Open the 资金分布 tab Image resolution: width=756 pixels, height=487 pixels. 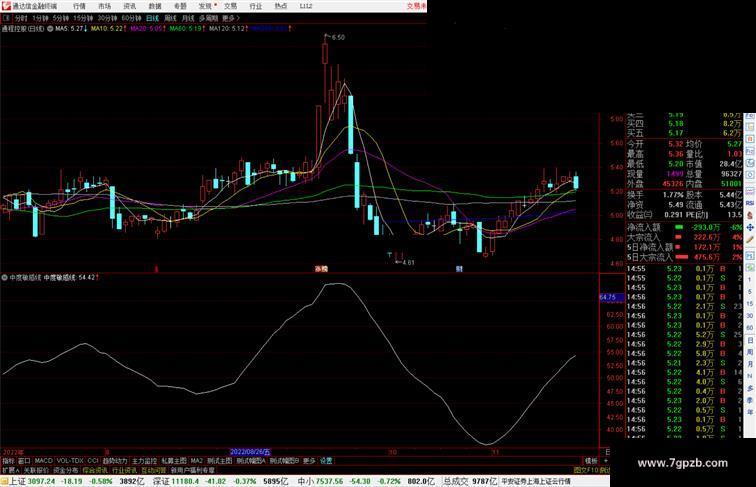click(x=66, y=470)
